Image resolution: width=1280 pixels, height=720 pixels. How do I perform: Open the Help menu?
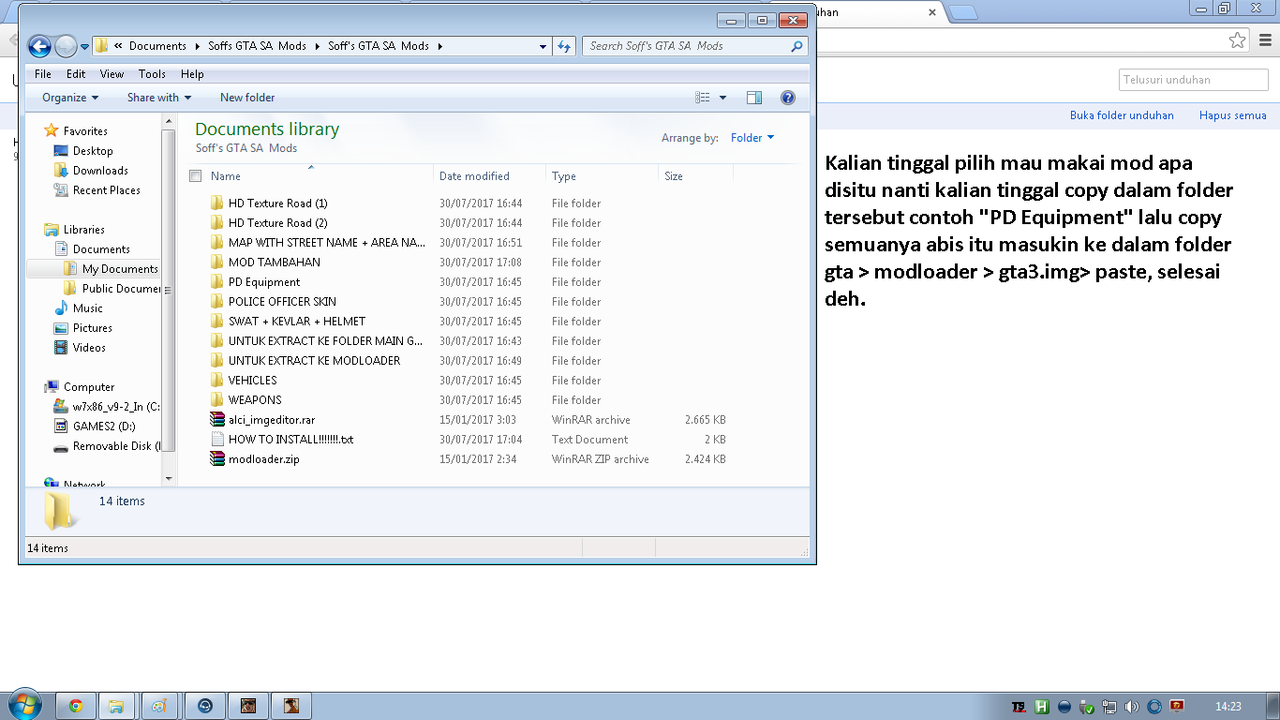(x=192, y=74)
